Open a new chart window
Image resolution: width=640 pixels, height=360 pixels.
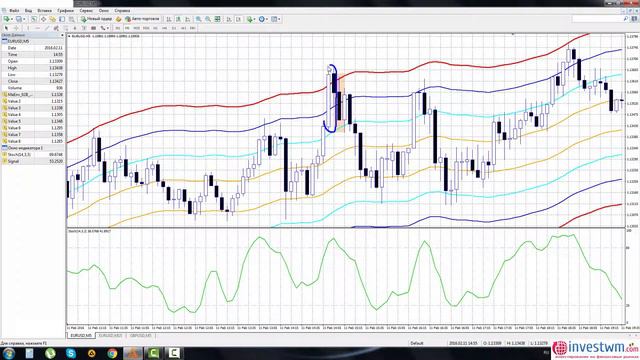pos(7,19)
